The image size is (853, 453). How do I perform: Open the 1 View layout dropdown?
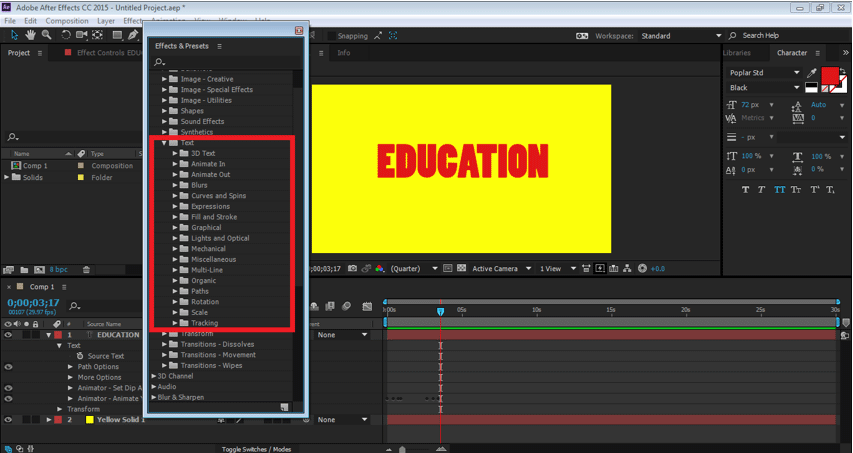558,269
